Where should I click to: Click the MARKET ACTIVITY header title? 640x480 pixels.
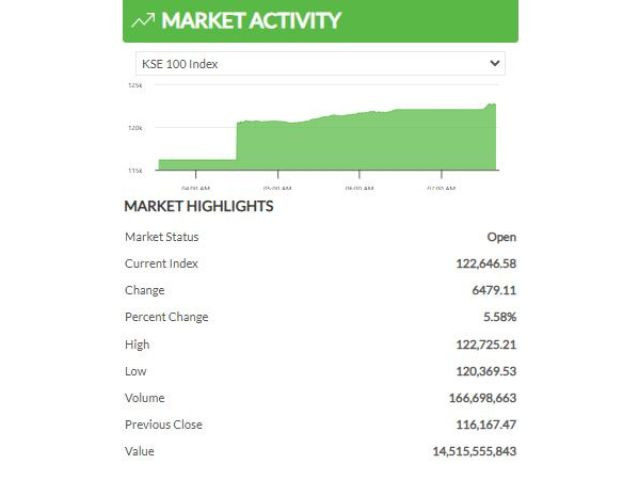(x=251, y=20)
